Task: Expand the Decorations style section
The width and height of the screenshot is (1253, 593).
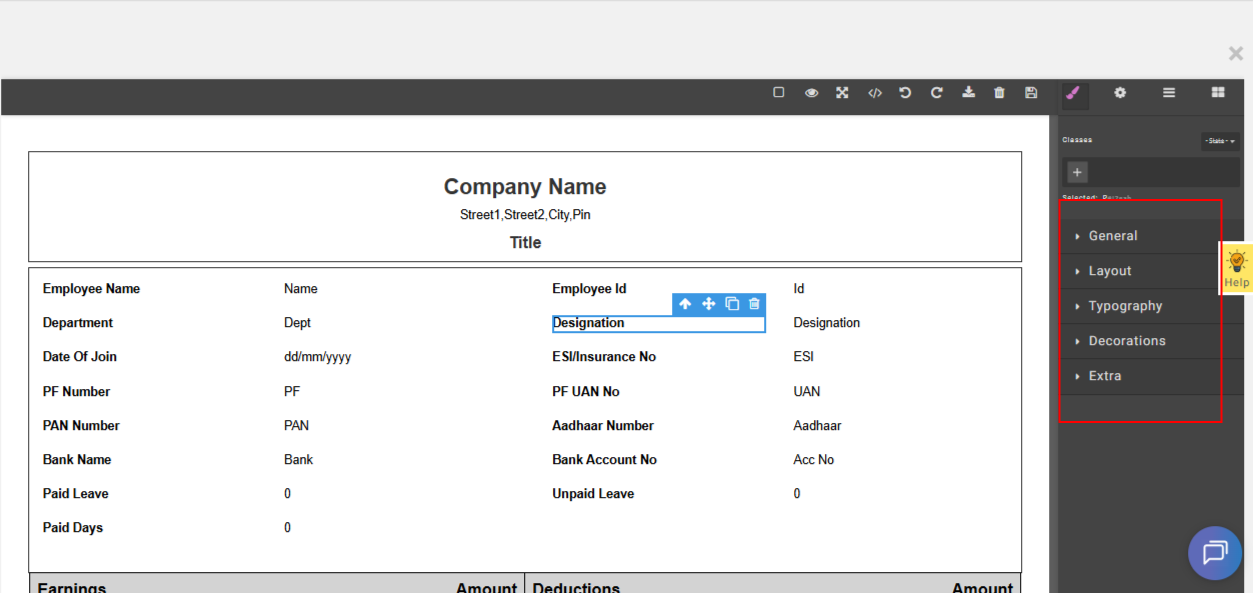Action: pyautogui.click(x=1126, y=341)
